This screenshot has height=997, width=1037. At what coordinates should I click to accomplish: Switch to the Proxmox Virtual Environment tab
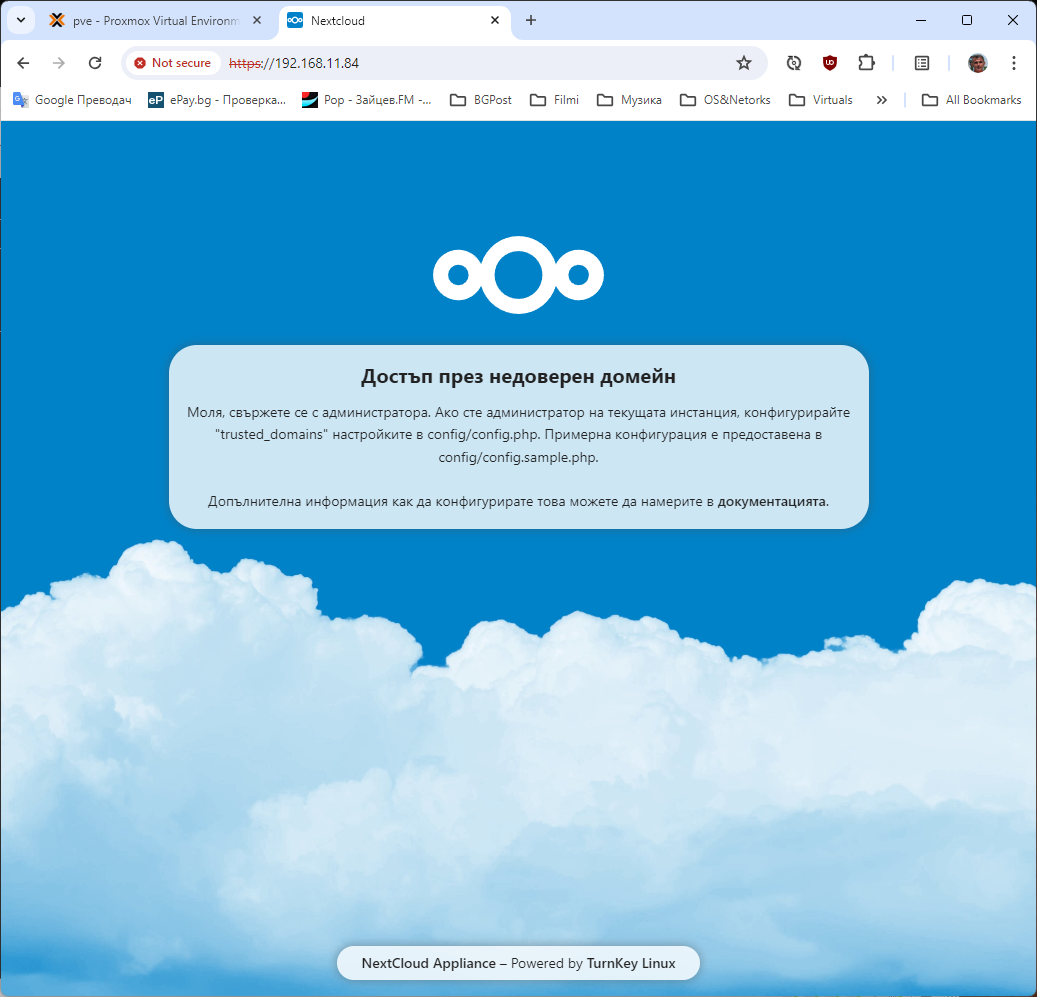tap(155, 20)
